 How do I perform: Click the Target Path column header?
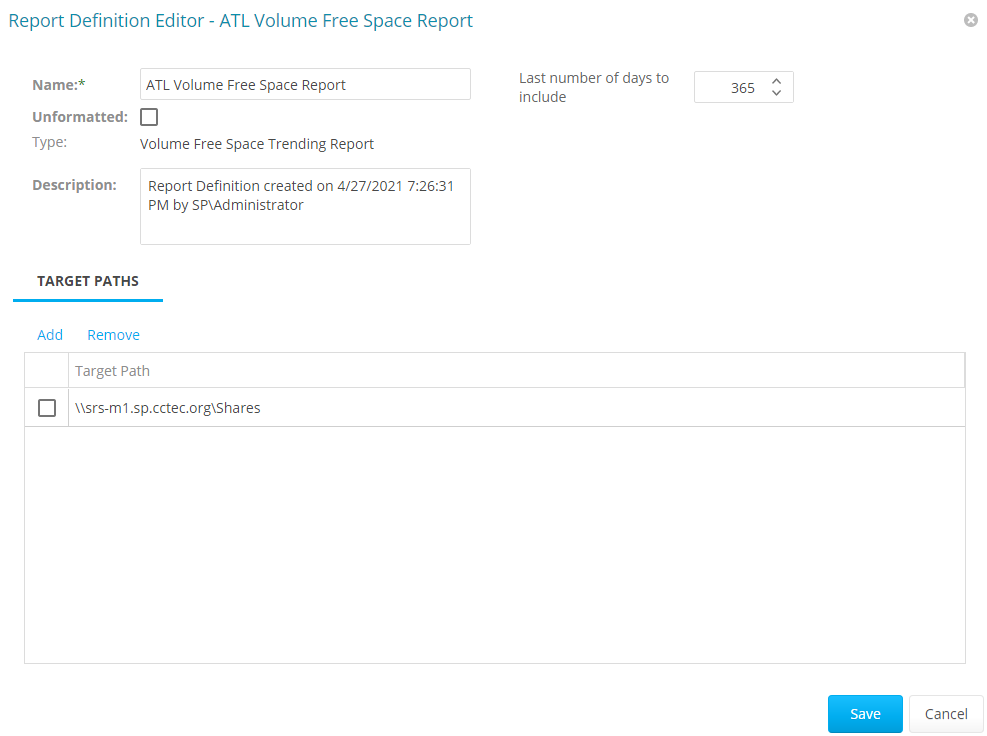(112, 370)
